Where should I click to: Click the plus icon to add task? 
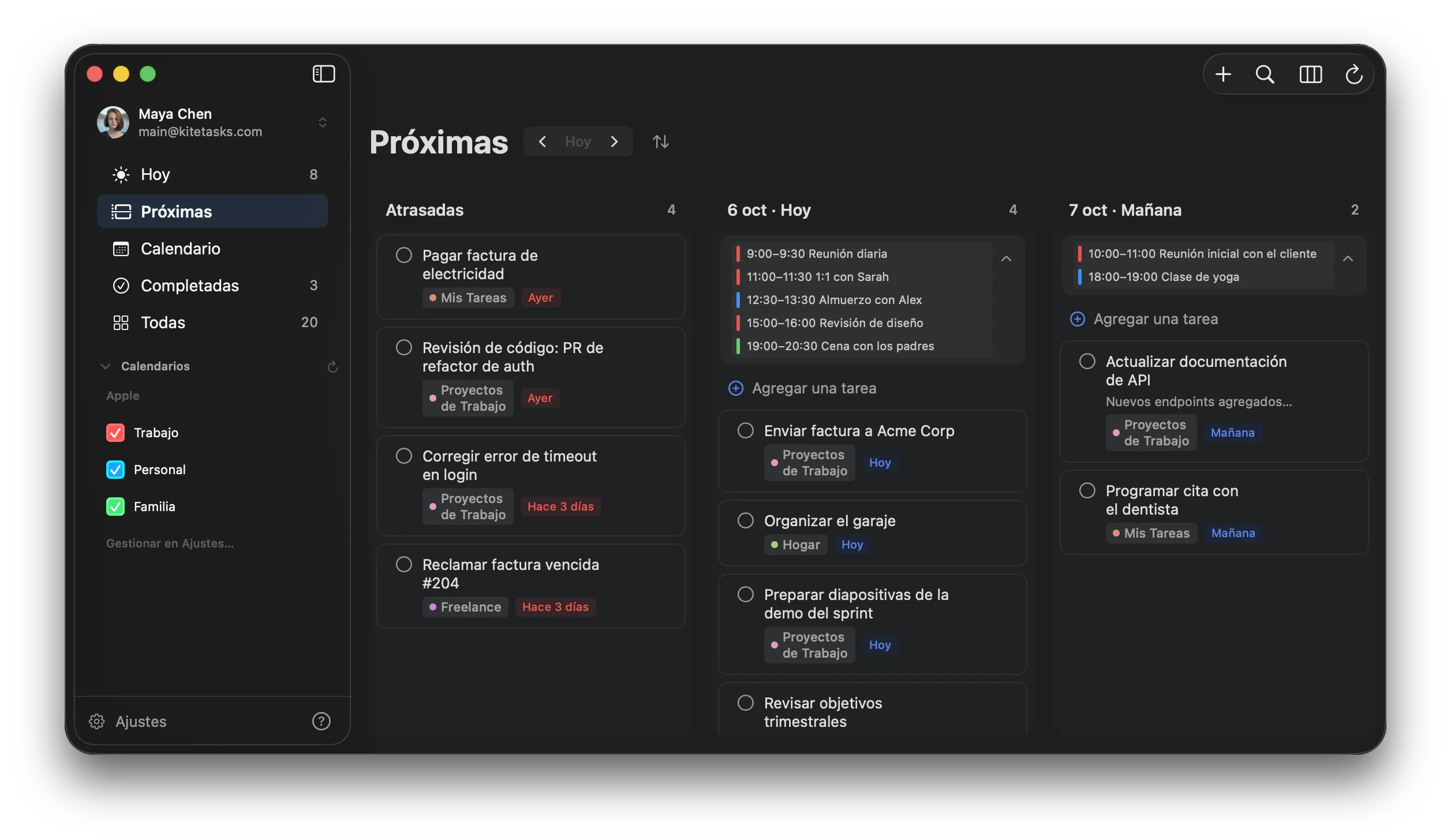click(1222, 74)
